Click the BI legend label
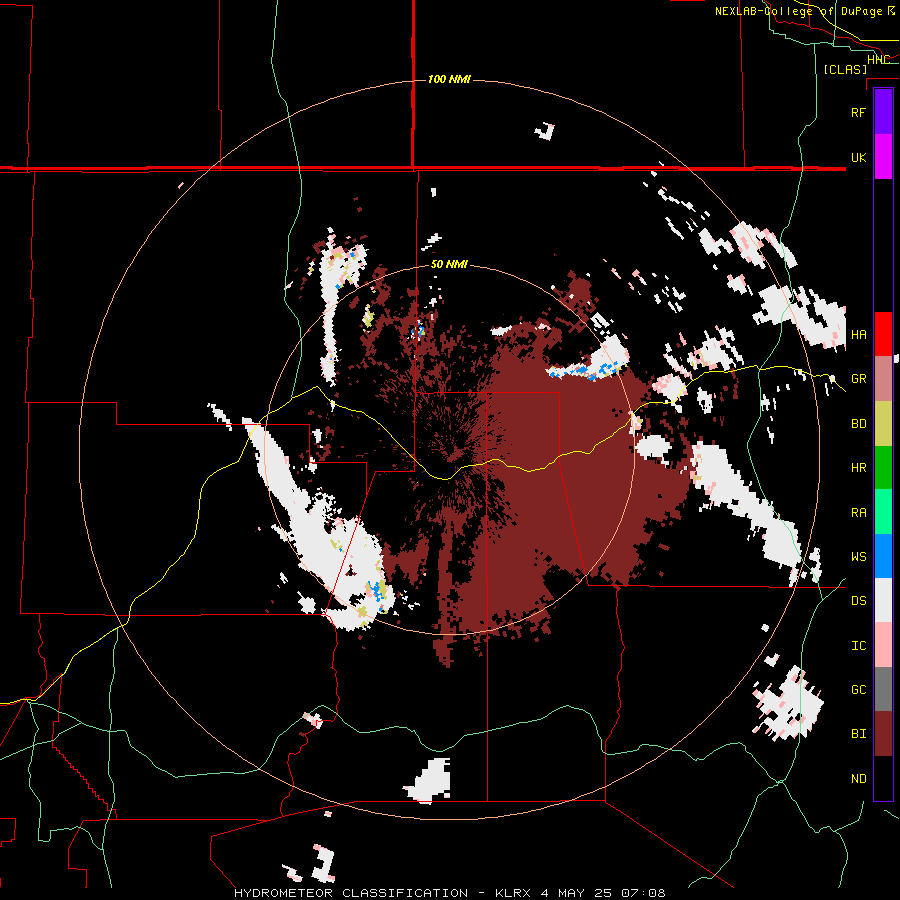Image resolution: width=900 pixels, height=900 pixels. [858, 734]
